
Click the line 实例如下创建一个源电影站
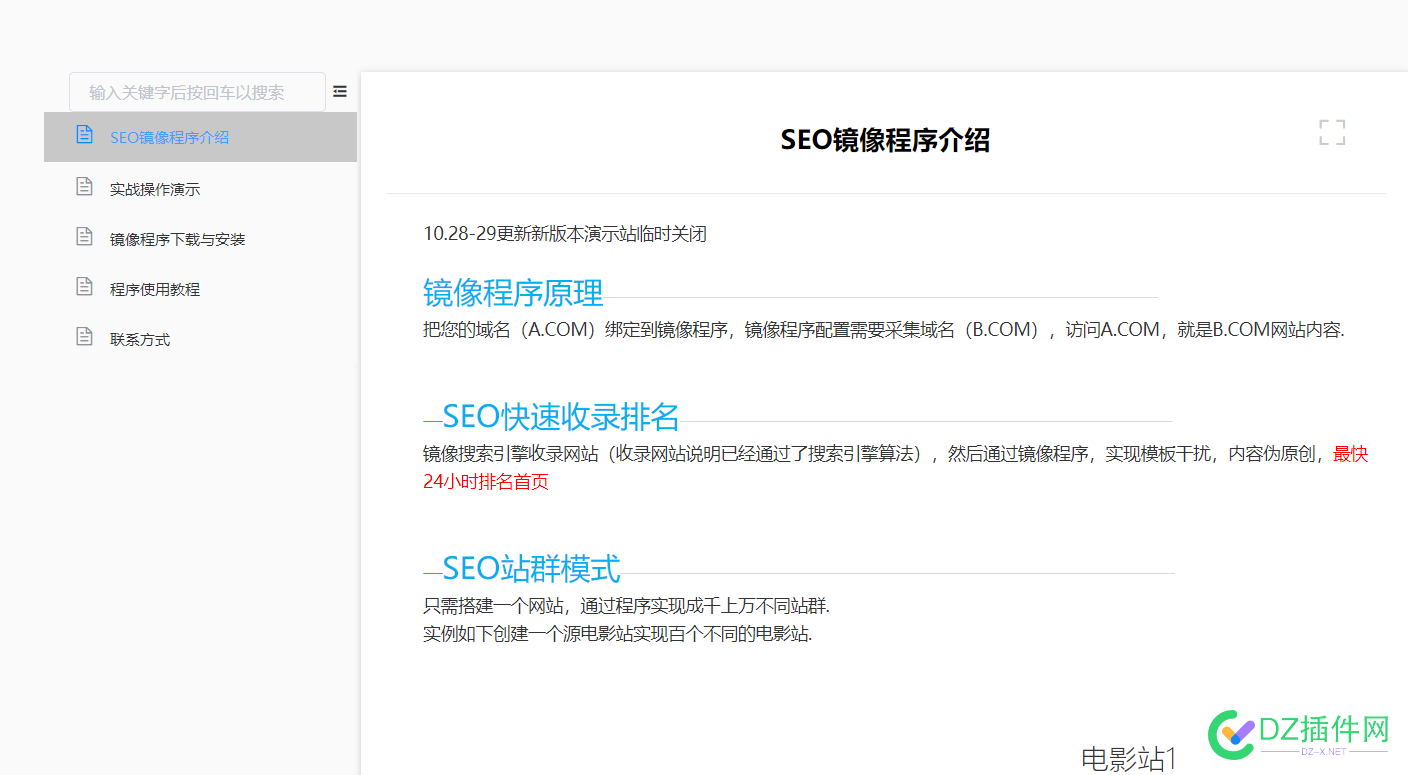click(x=618, y=634)
